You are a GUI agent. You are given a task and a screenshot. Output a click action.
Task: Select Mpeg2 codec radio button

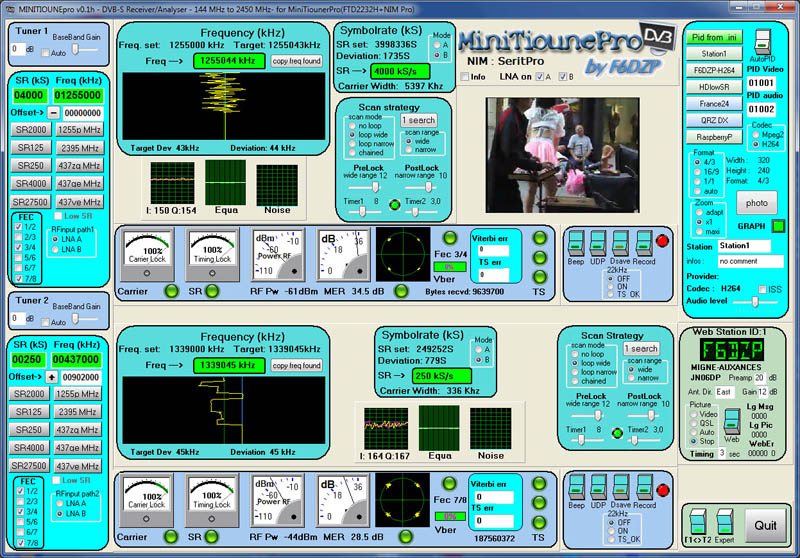(756, 135)
